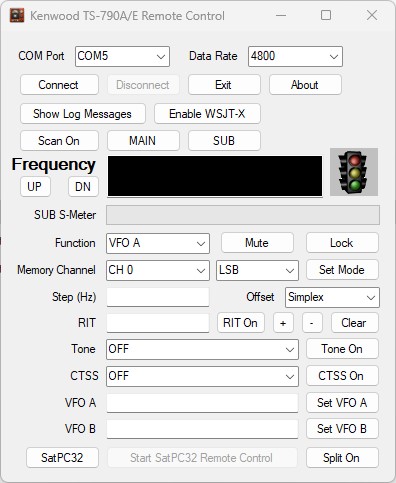This screenshot has height=483, width=396.
Task: Turn Scan On
Action: (59, 141)
